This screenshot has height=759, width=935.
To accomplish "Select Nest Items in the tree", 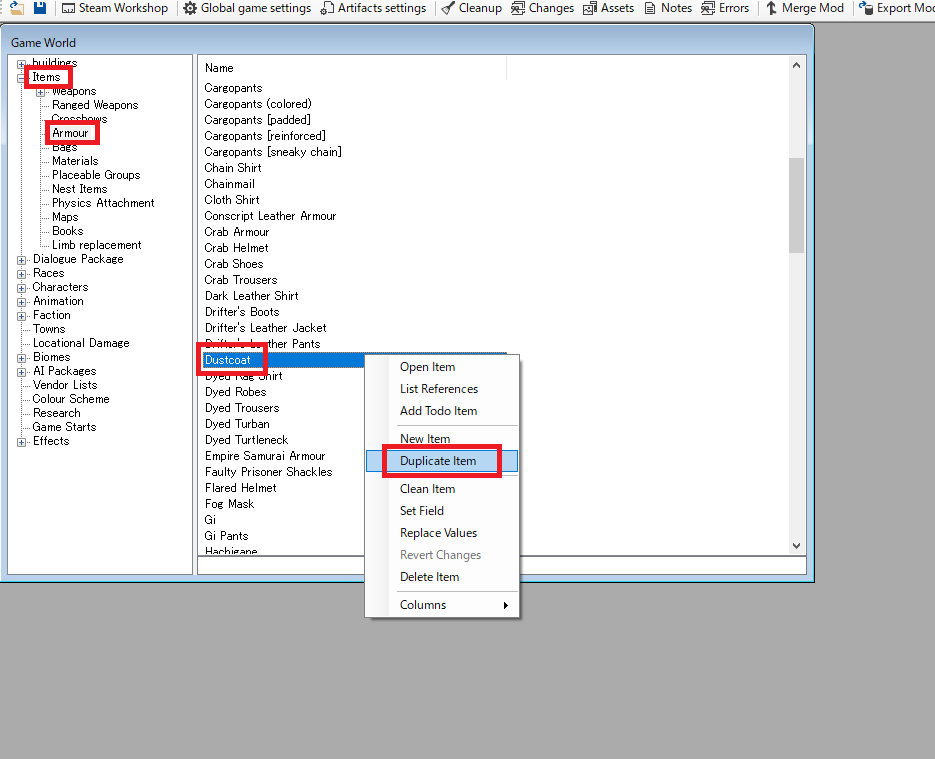I will (x=80, y=189).
